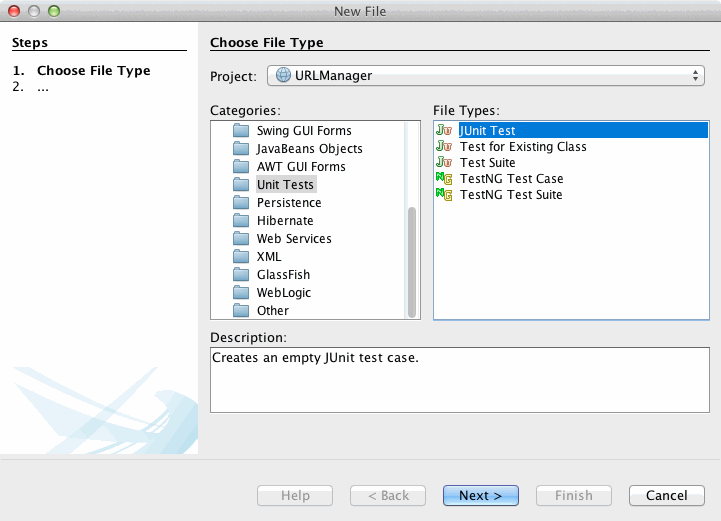This screenshot has width=721, height=521.
Task: Open the Project dropdown showing URLManager
Action: 487,76
